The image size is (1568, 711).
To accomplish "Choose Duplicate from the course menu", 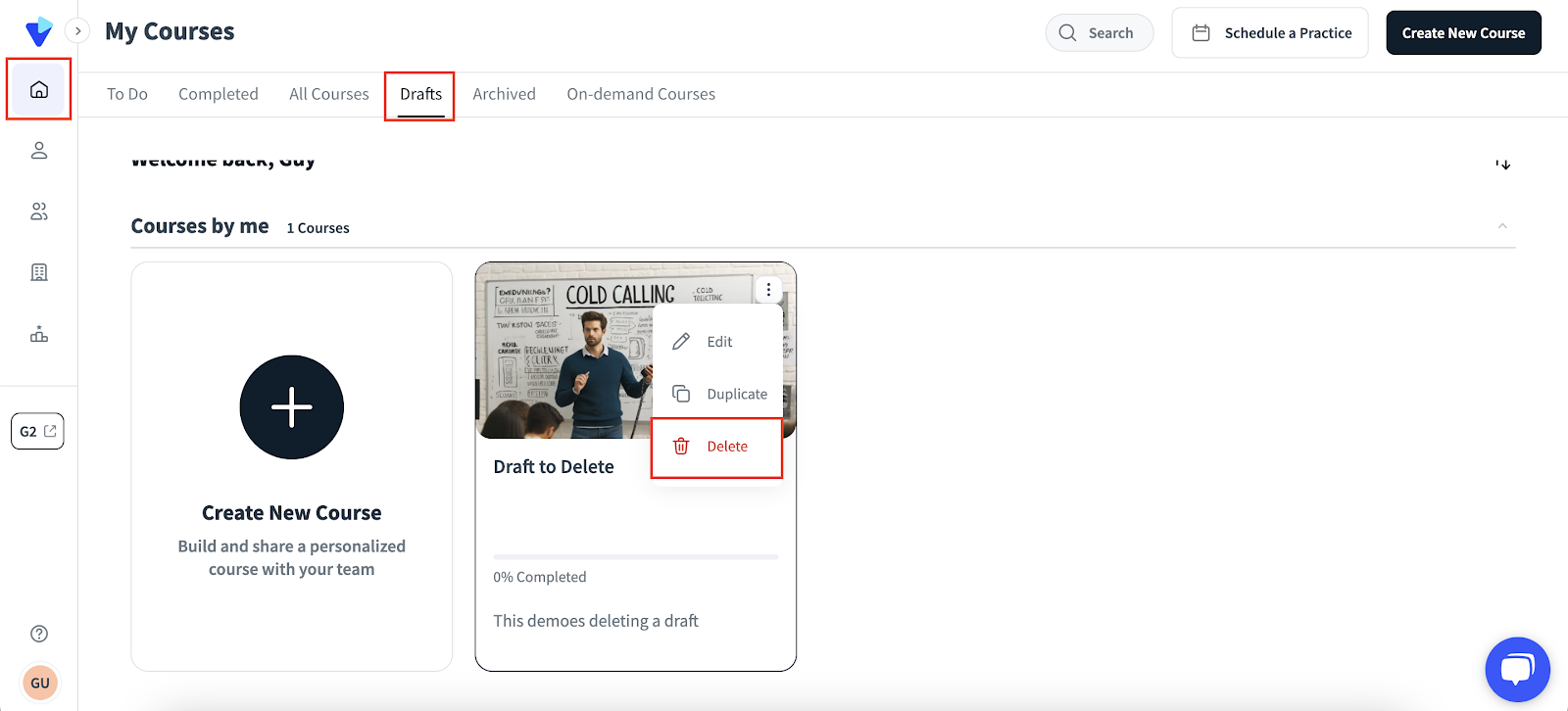I will (717, 394).
